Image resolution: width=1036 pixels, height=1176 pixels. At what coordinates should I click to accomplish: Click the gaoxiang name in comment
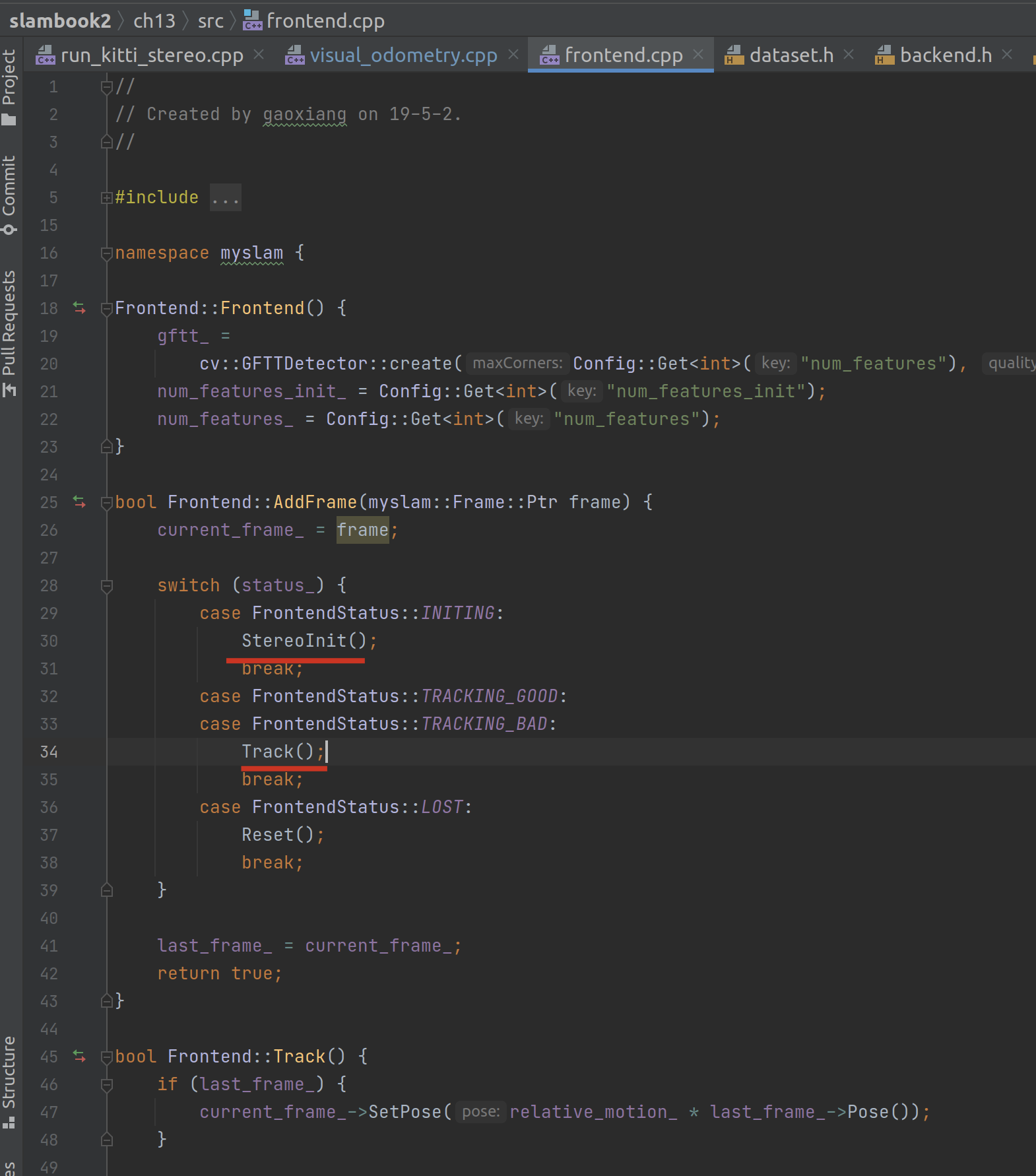pos(304,114)
